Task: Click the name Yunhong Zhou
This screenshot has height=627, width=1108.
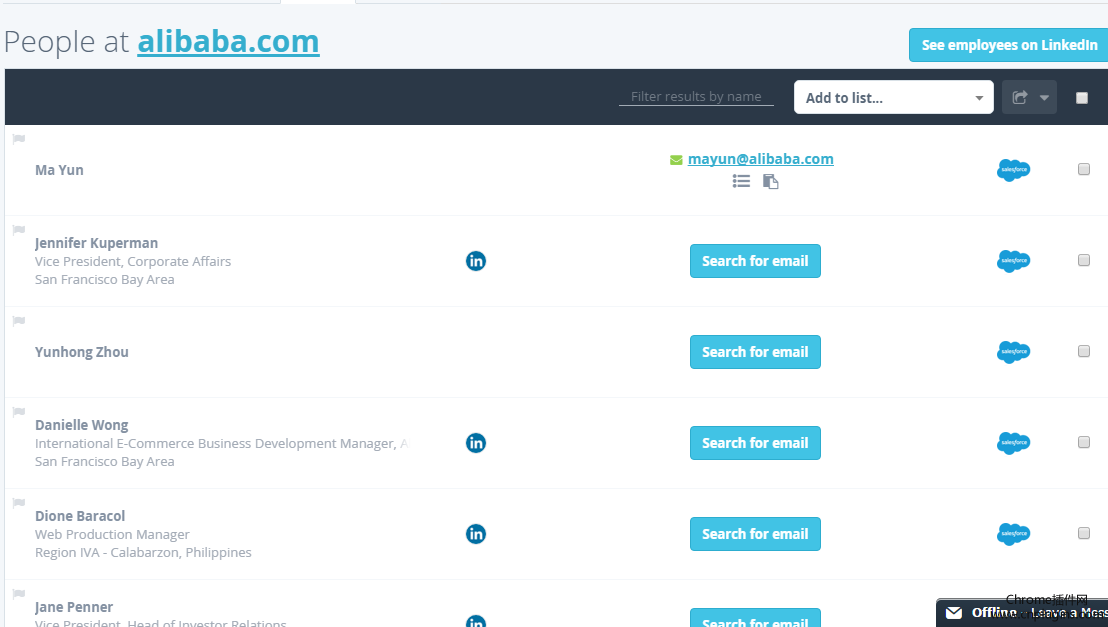Action: pyautogui.click(x=82, y=352)
